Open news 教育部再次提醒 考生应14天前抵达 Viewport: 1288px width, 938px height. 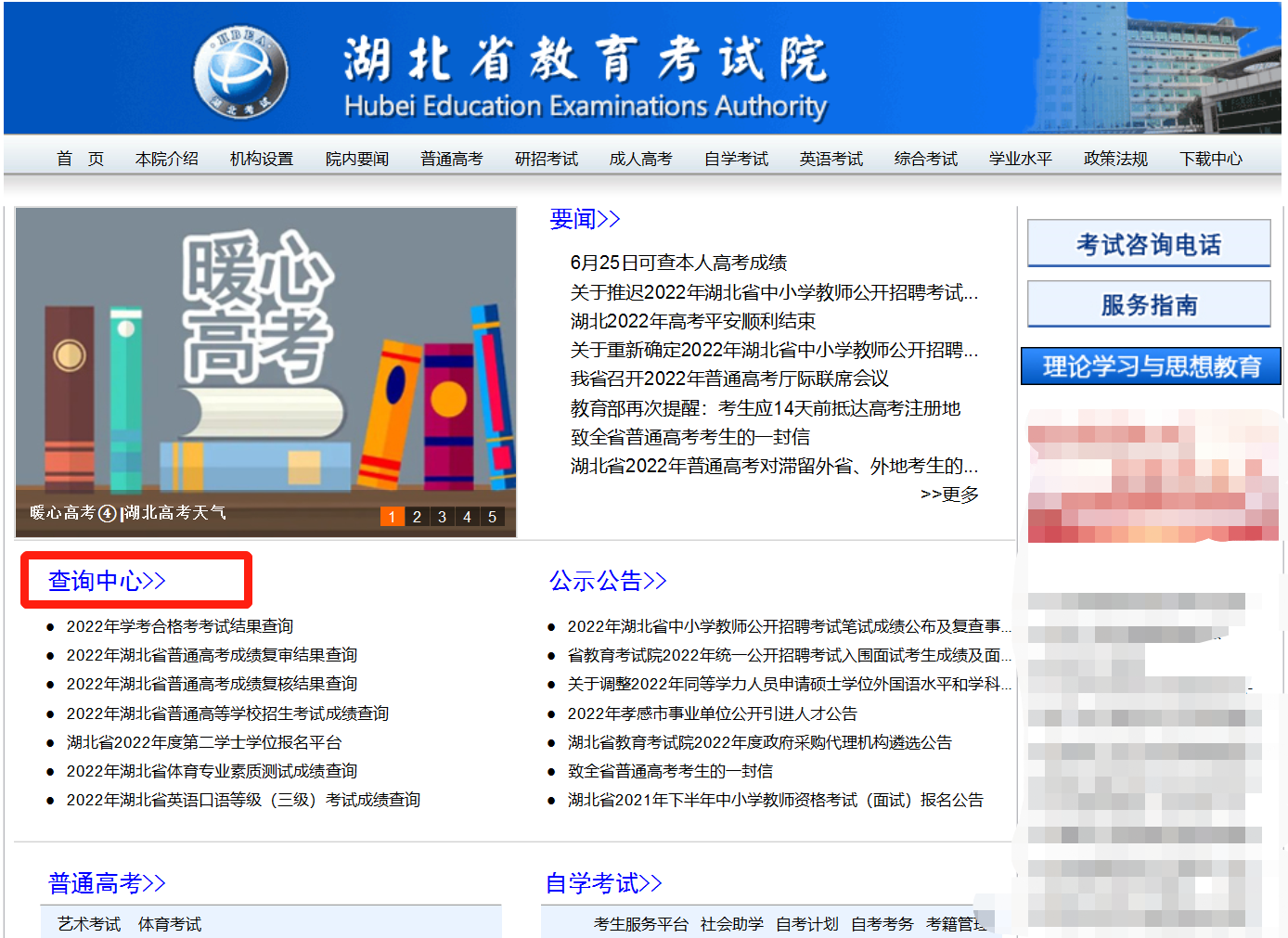click(766, 408)
